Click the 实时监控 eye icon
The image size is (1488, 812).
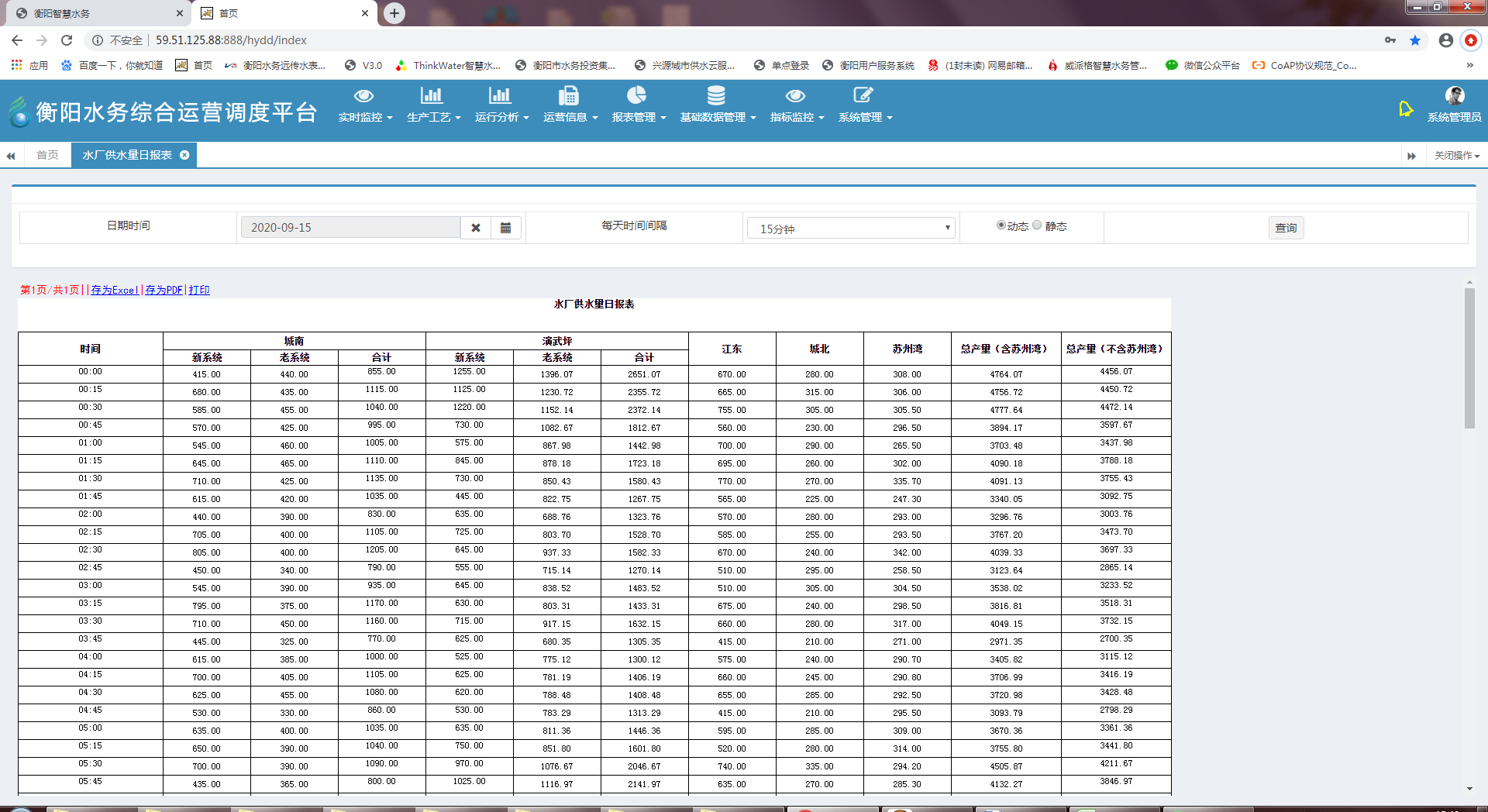point(363,96)
